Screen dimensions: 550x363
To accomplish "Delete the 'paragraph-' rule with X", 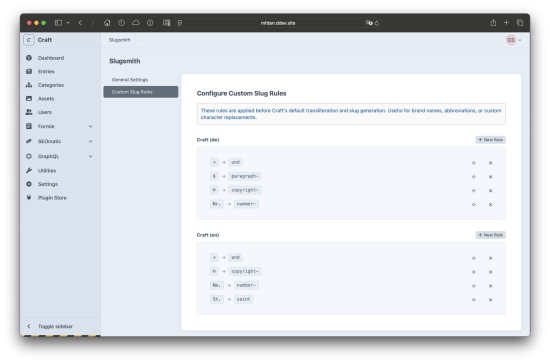I will click(490, 177).
